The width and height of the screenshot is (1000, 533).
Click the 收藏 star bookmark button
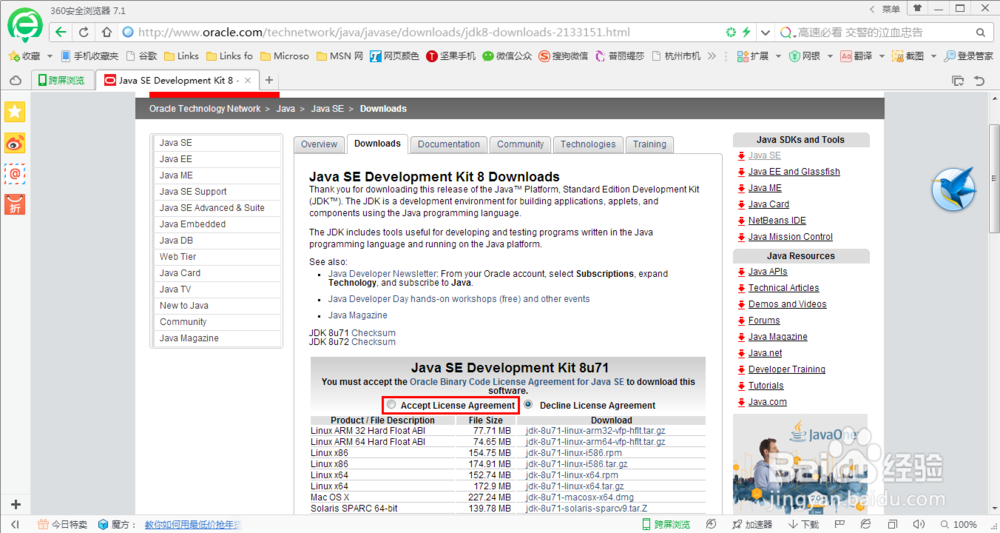[x=24, y=56]
